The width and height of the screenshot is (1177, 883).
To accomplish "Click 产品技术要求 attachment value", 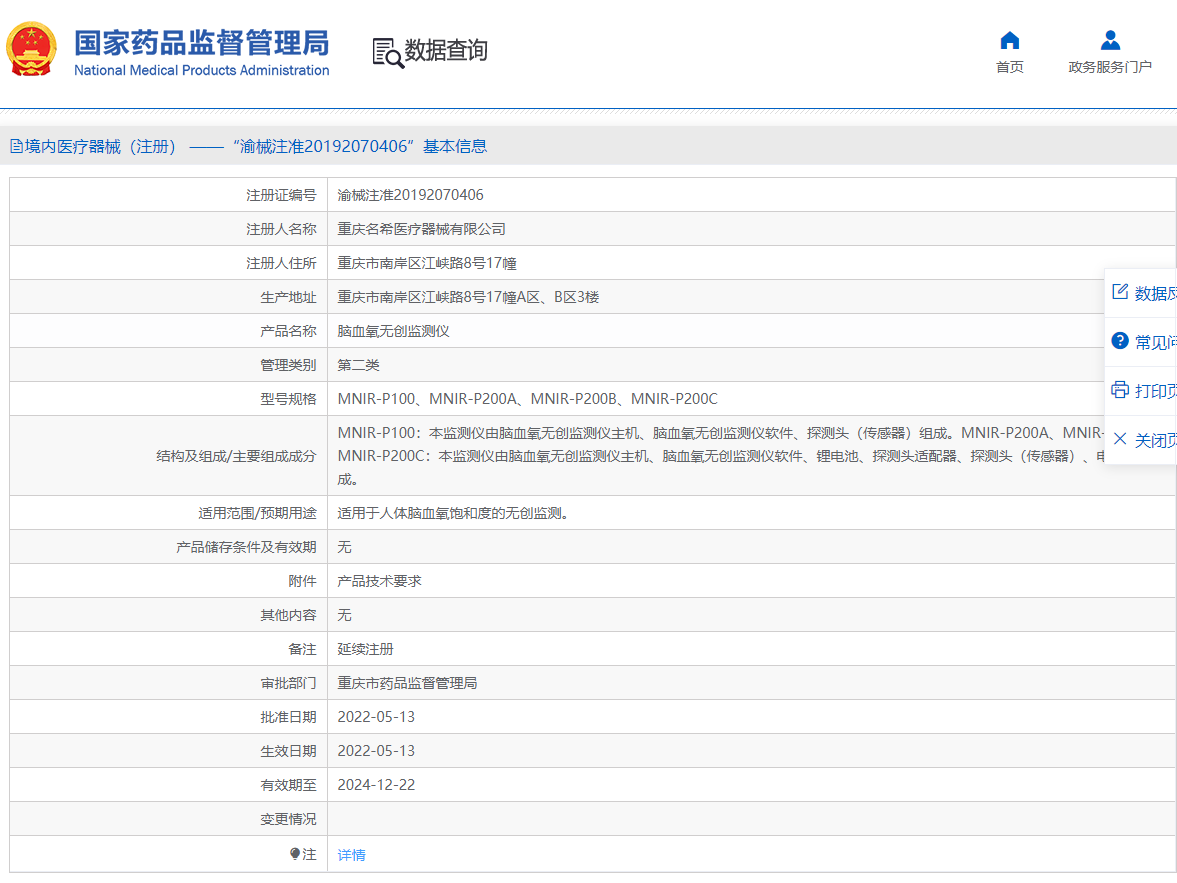I will (x=379, y=581).
